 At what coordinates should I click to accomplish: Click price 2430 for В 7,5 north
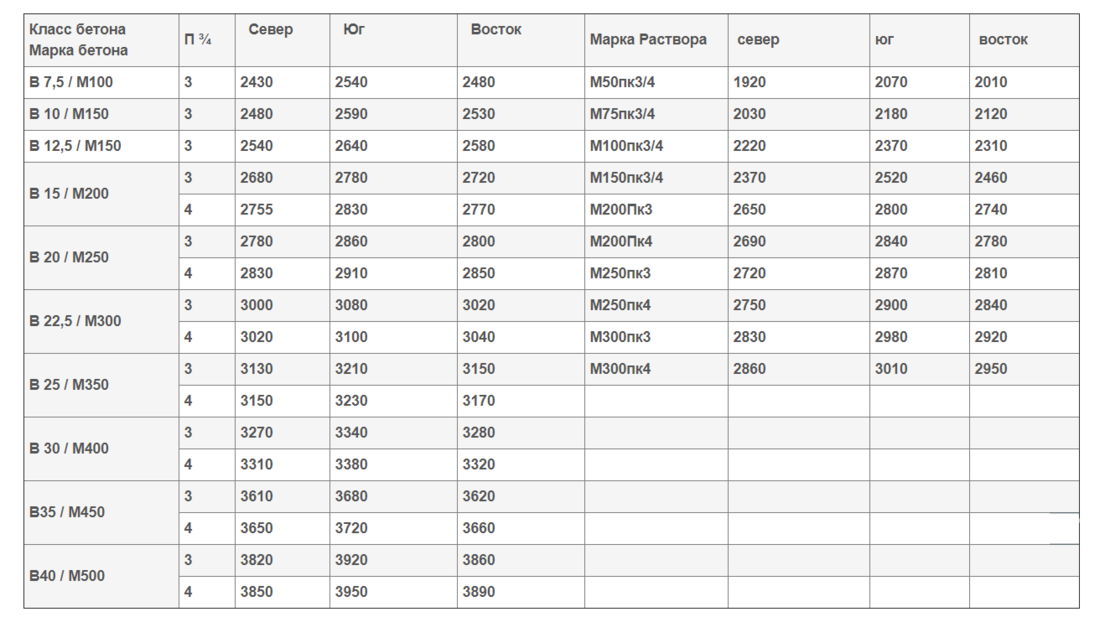pos(283,82)
